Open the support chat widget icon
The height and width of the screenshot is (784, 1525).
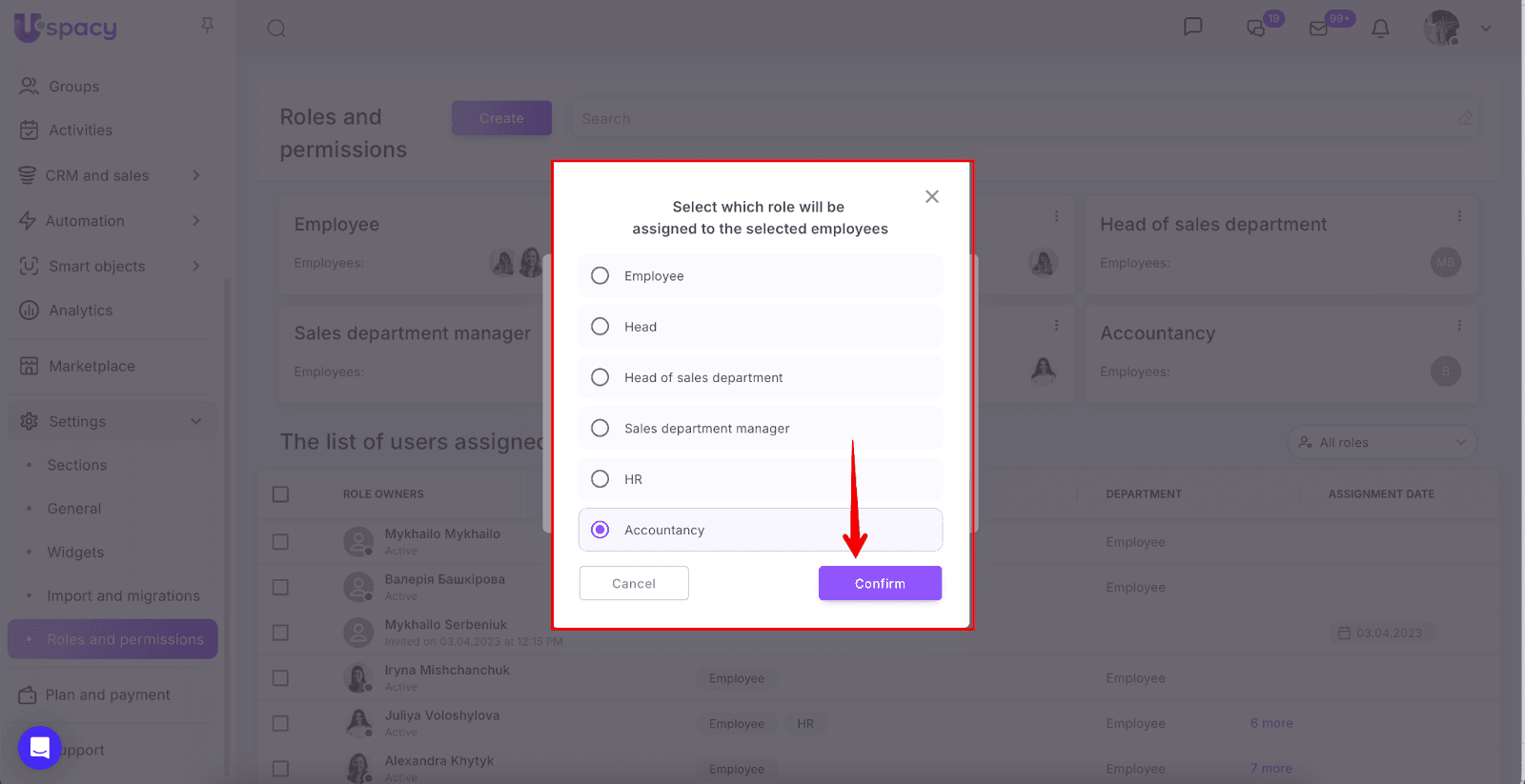(x=40, y=748)
